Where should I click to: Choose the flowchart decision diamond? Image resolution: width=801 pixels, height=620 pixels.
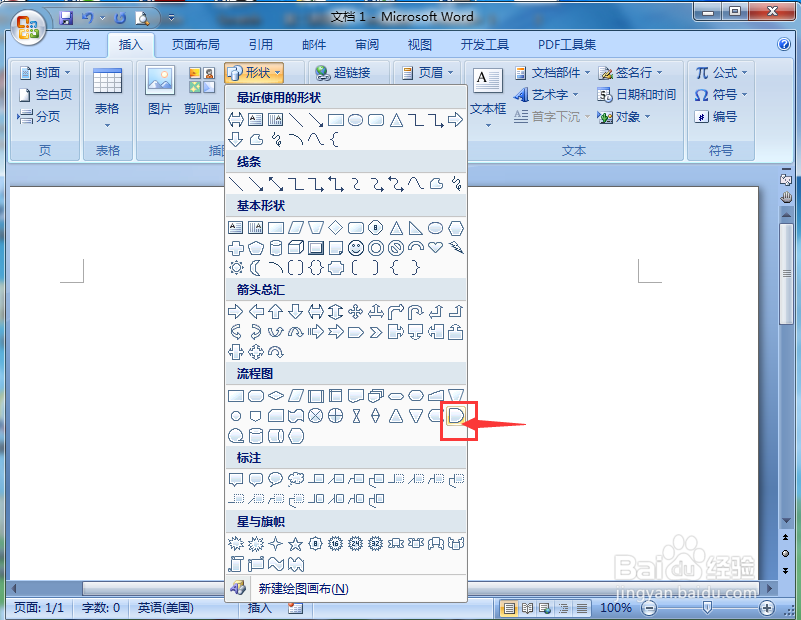[276, 396]
